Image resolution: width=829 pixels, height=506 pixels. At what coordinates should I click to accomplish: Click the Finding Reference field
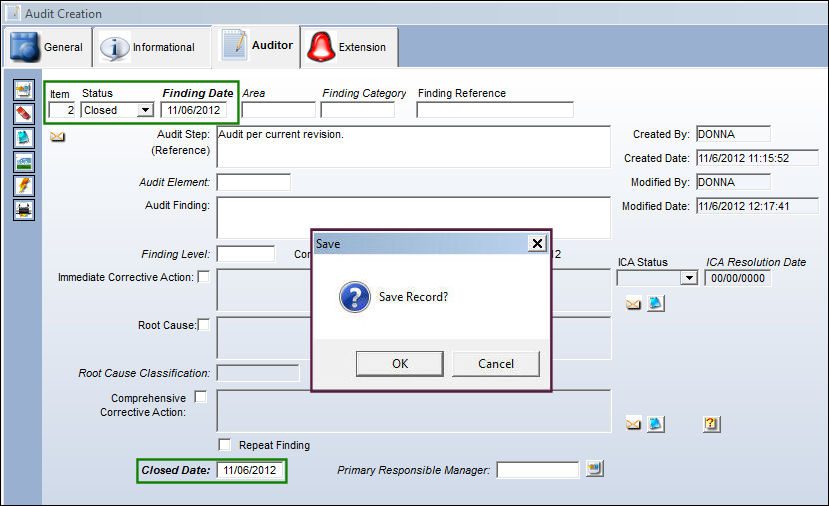coord(495,110)
